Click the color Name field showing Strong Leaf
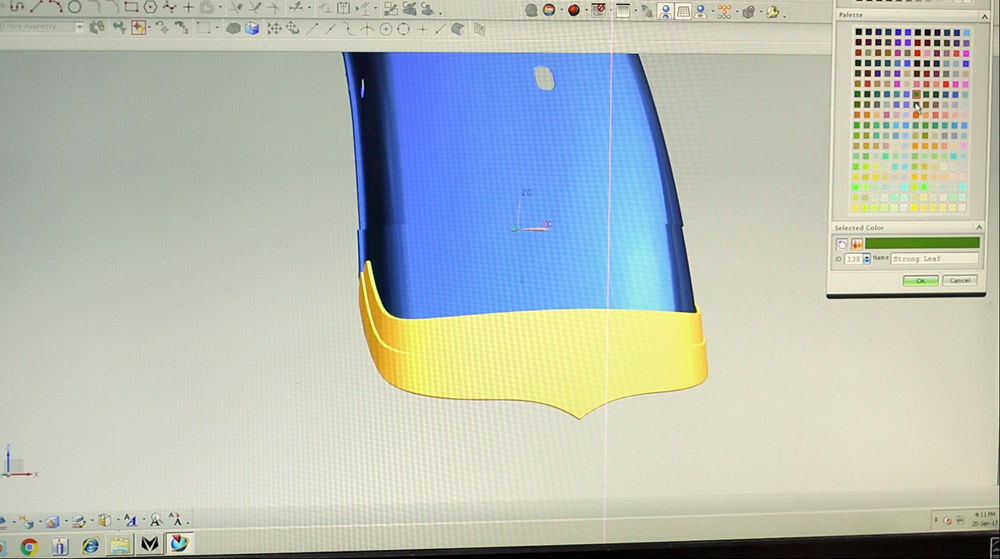 [x=935, y=258]
